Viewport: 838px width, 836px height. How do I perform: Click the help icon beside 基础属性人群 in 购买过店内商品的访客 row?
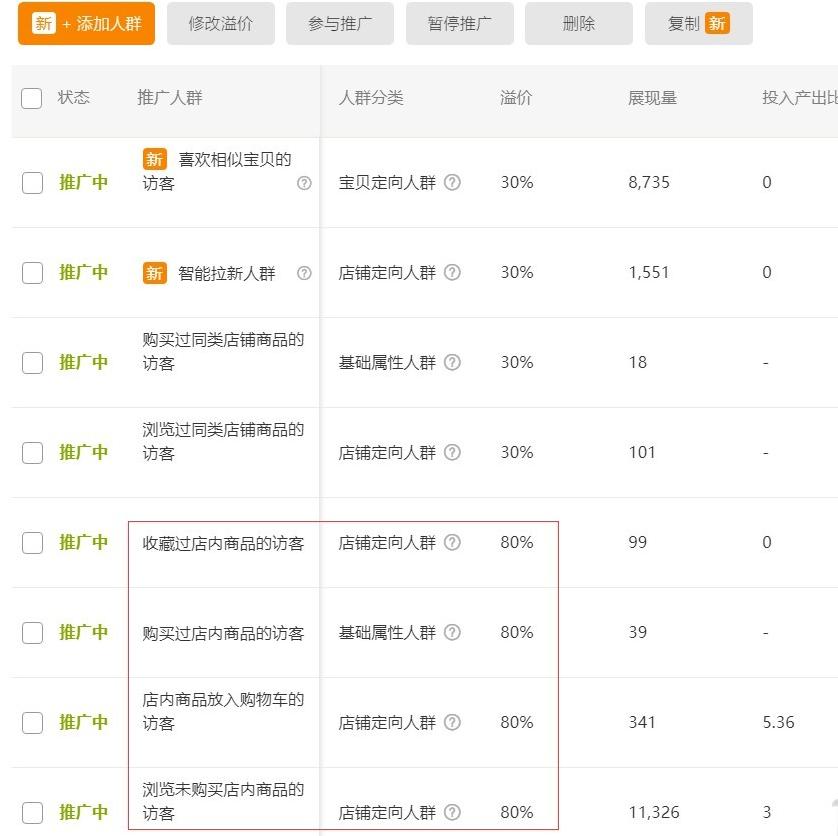pos(452,632)
